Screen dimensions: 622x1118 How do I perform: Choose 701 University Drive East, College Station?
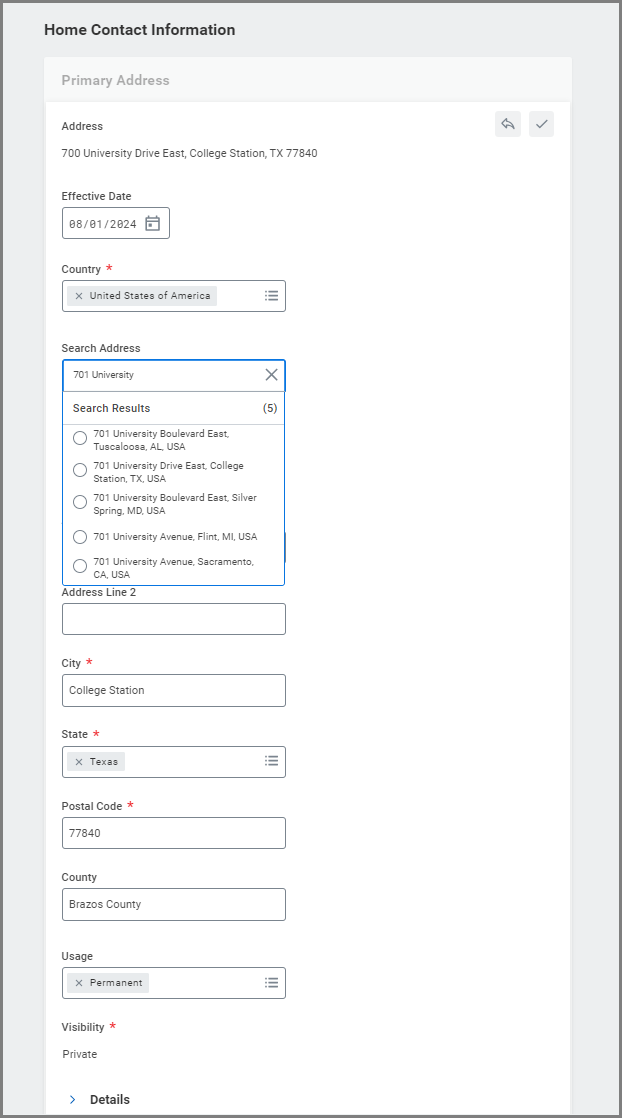[80, 471]
